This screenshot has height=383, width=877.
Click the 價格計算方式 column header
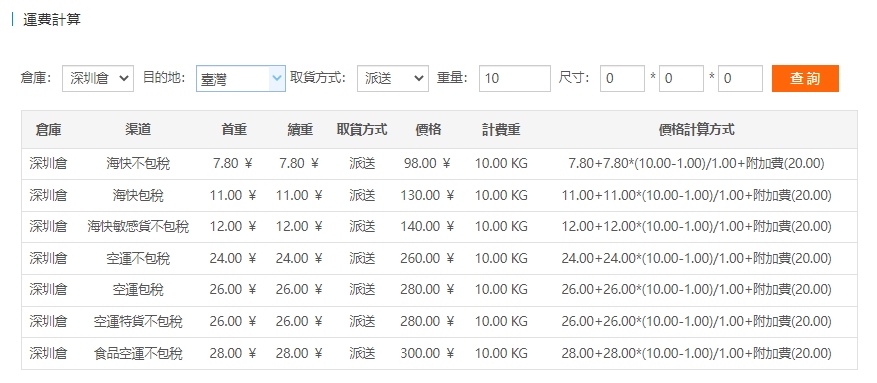click(696, 130)
